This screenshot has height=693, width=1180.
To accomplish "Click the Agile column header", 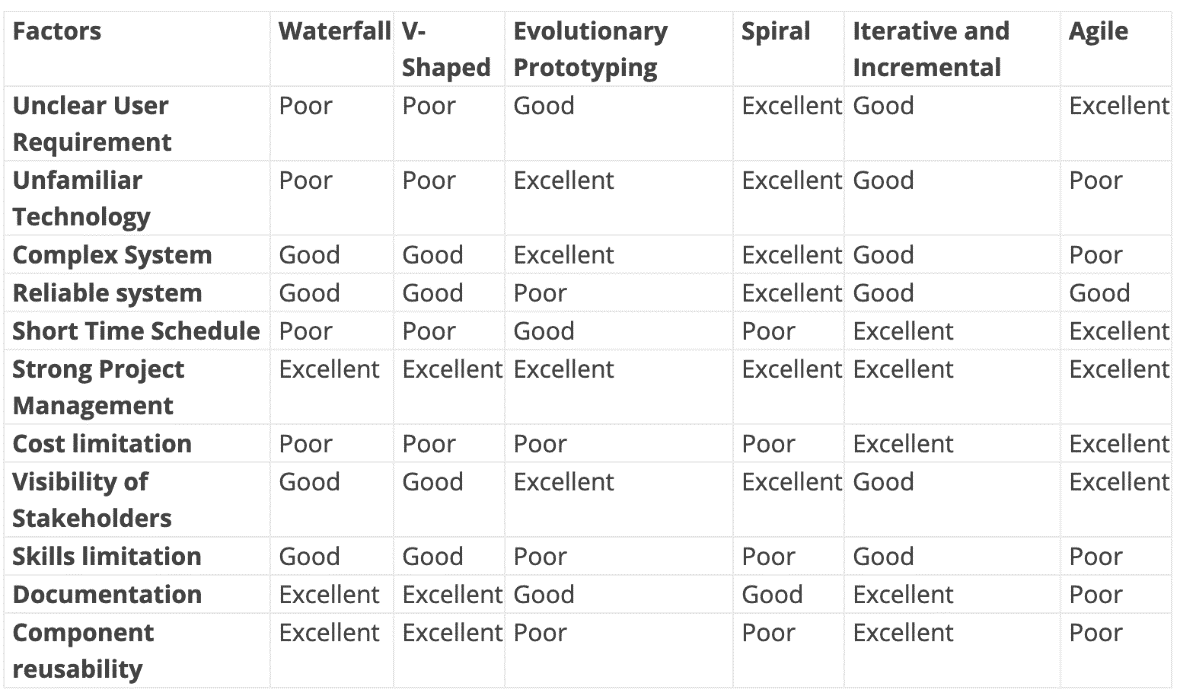I will tap(1098, 31).
